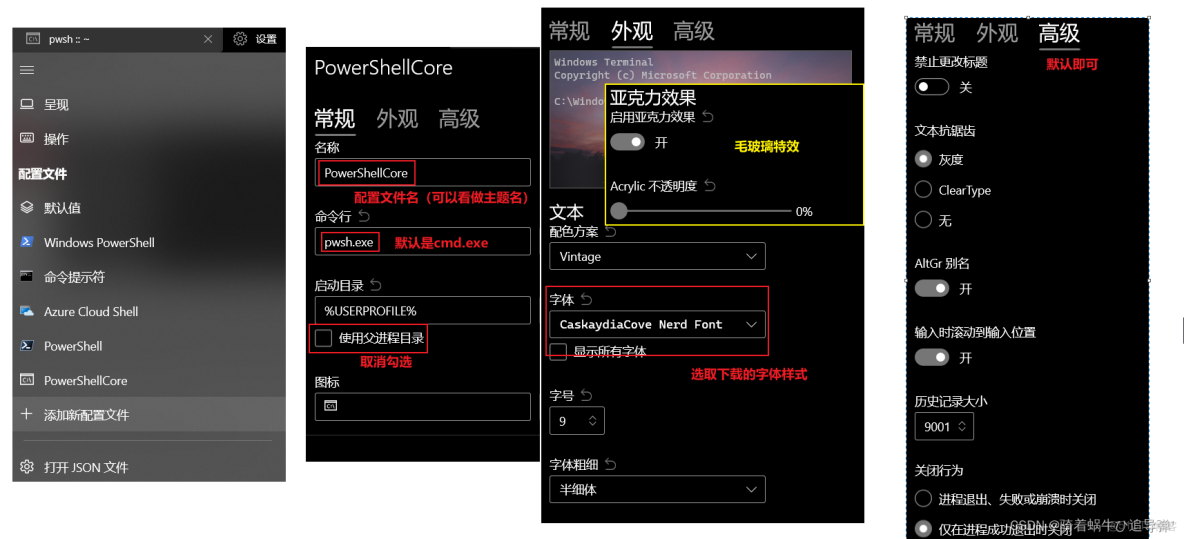Click the Azure Cloud Shell icon
The image size is (1184, 539).
tap(27, 311)
